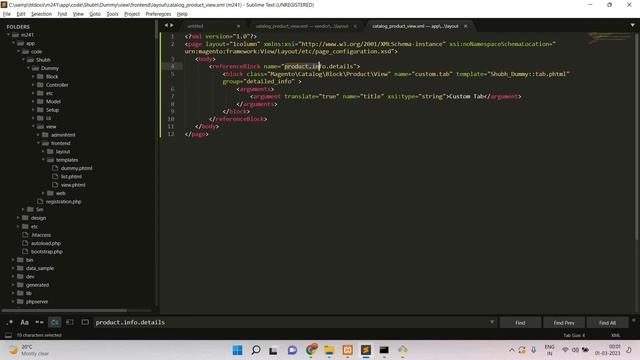Expand the Setup folder
Image resolution: width=640 pixels, height=360 pixels.
33,110
